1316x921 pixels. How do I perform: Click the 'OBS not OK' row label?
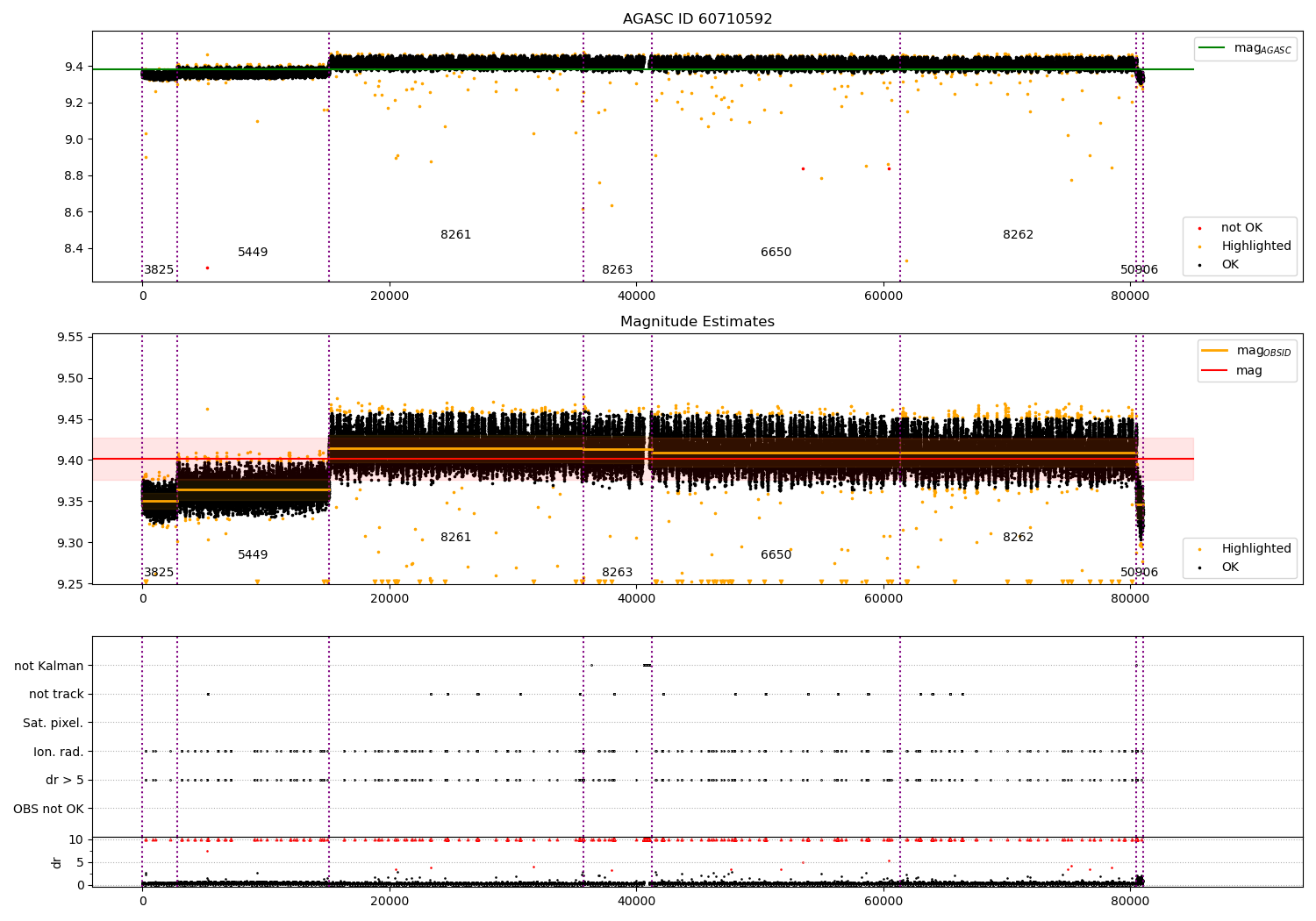49,810
